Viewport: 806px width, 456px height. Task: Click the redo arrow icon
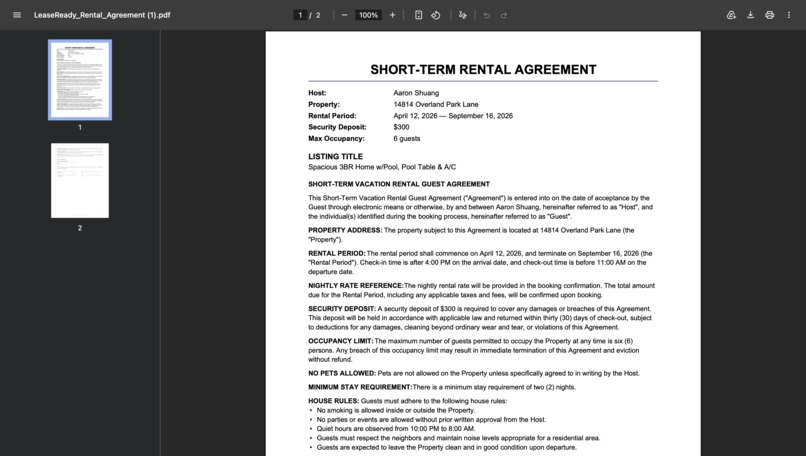(x=504, y=15)
